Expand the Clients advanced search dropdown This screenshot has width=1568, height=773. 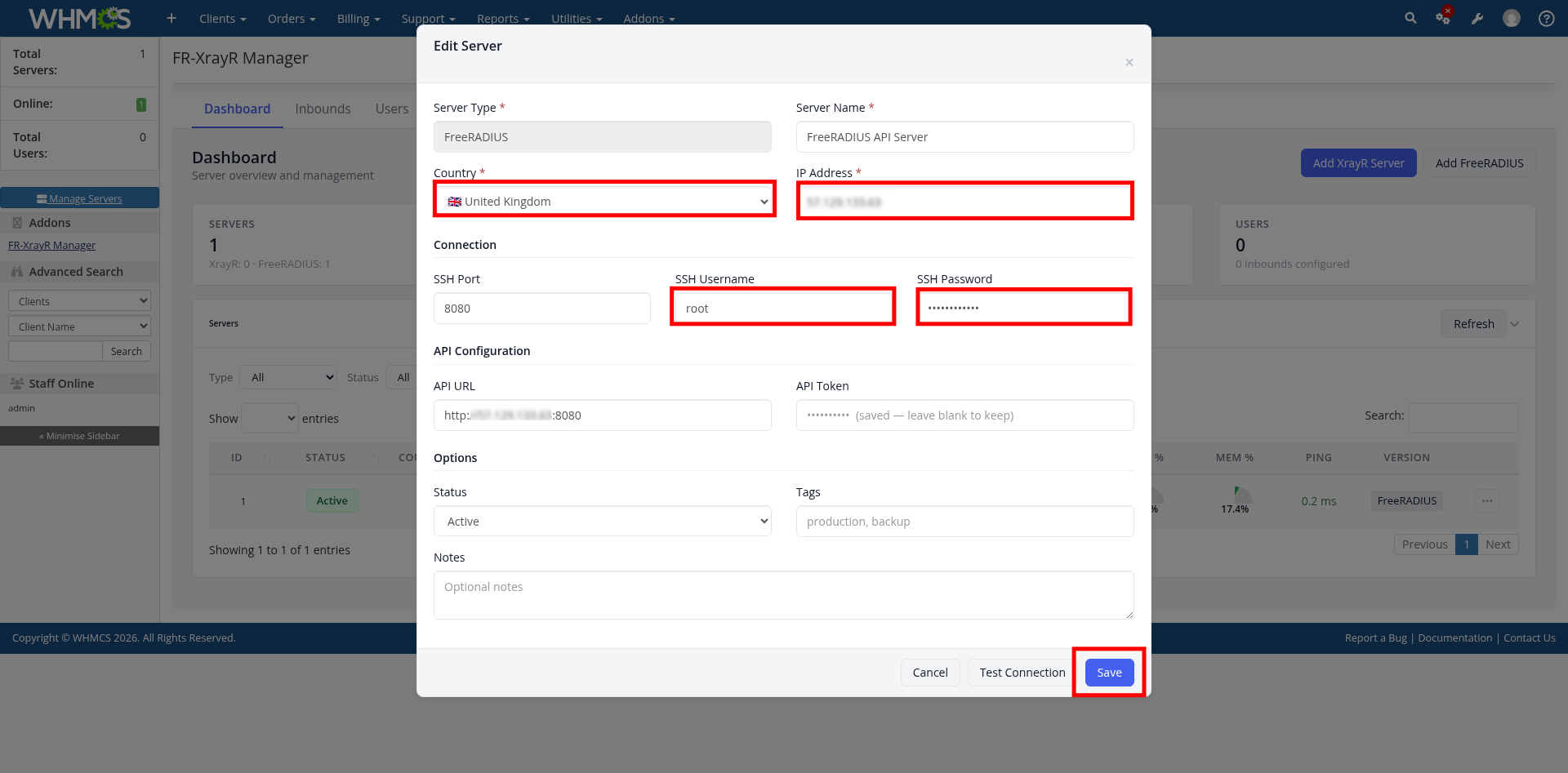click(x=79, y=301)
